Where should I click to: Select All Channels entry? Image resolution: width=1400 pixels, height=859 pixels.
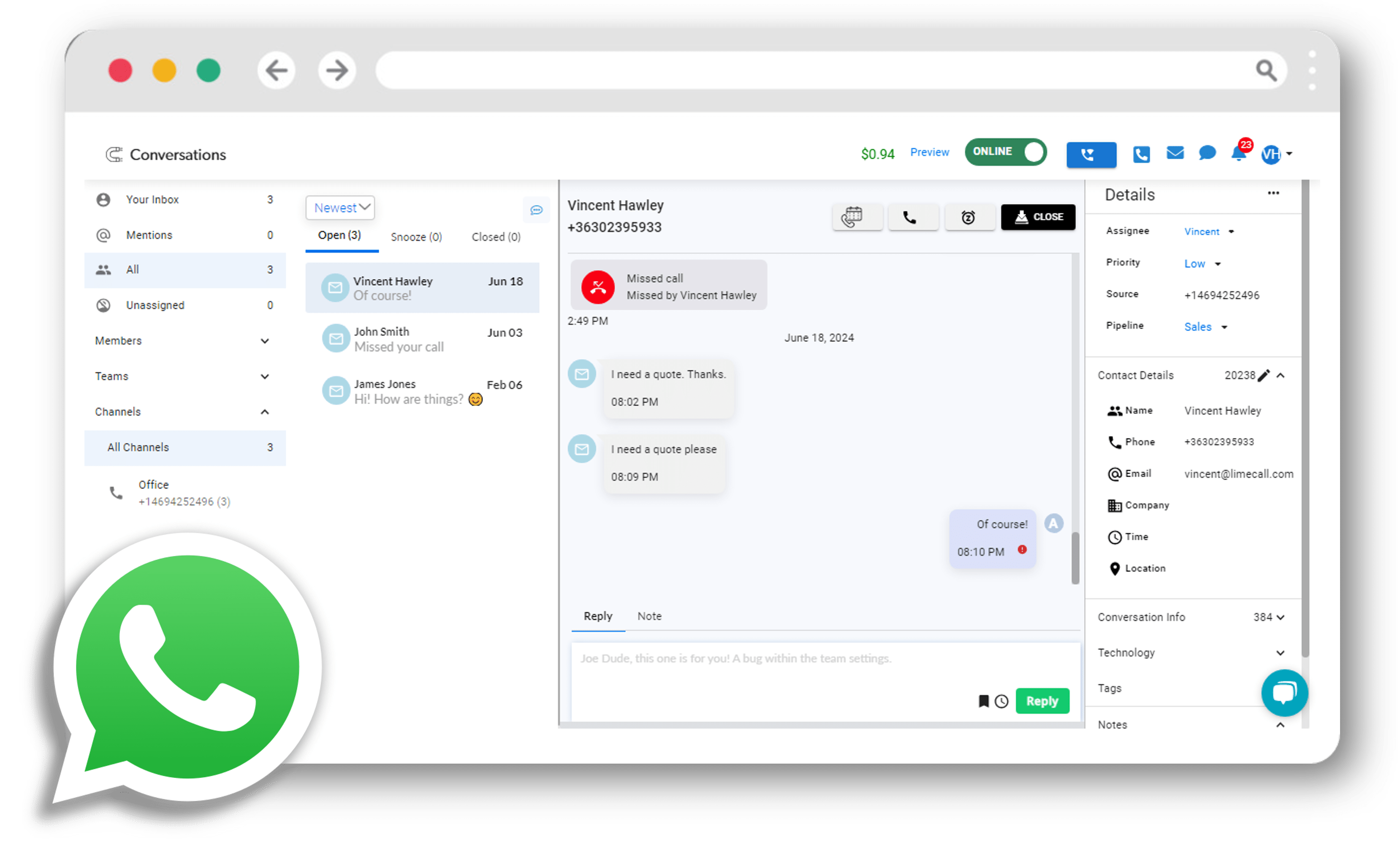click(x=184, y=448)
